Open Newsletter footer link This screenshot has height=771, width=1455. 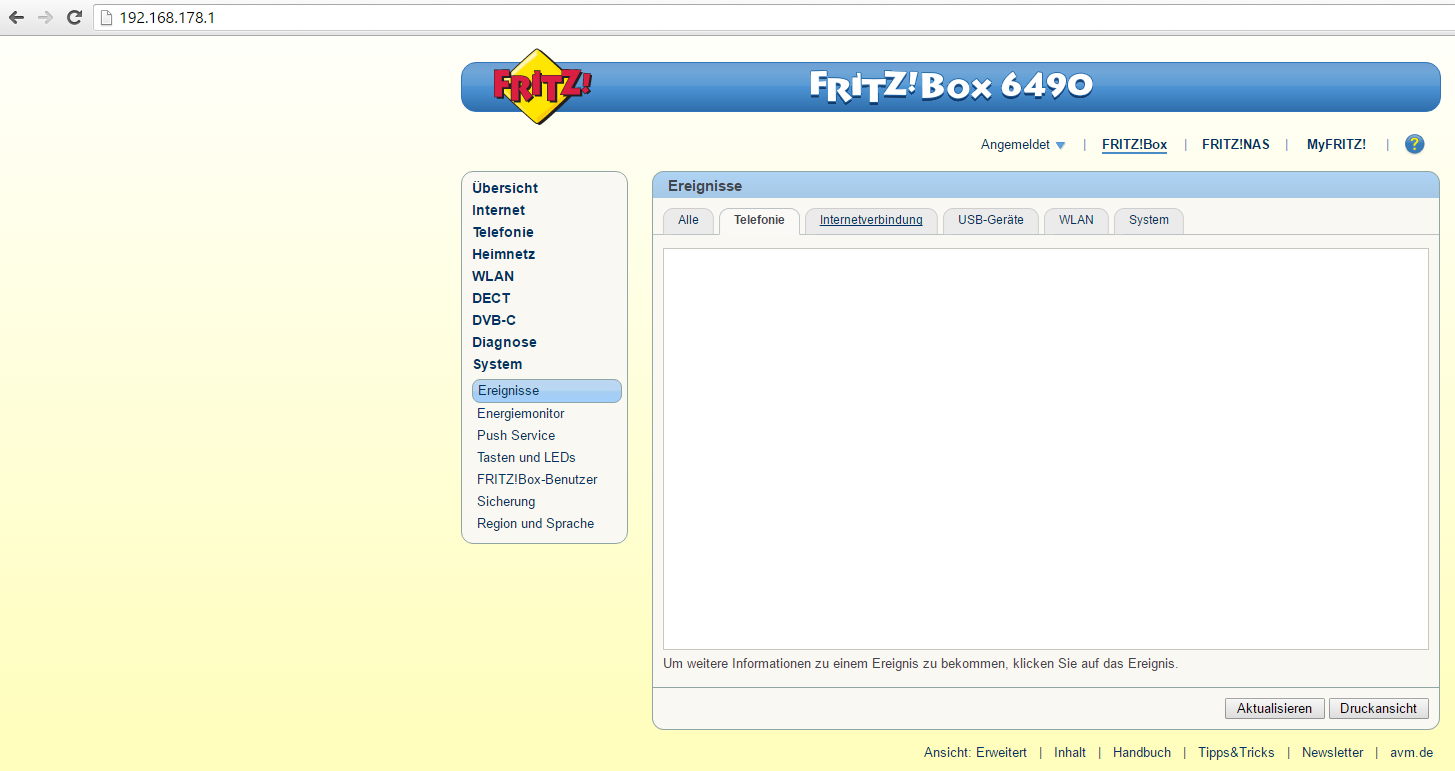pyautogui.click(x=1332, y=753)
